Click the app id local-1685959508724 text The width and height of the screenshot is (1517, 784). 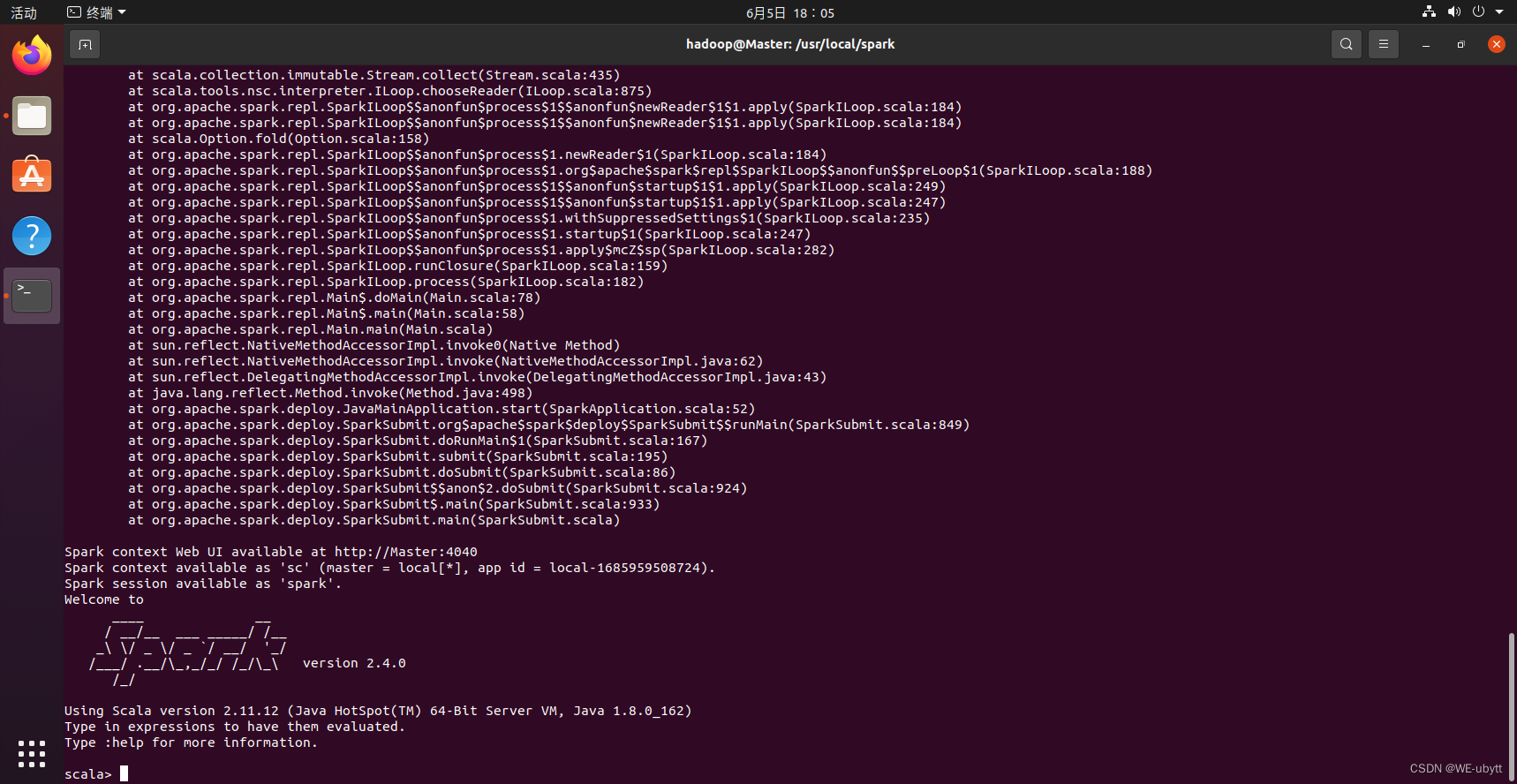tap(629, 568)
